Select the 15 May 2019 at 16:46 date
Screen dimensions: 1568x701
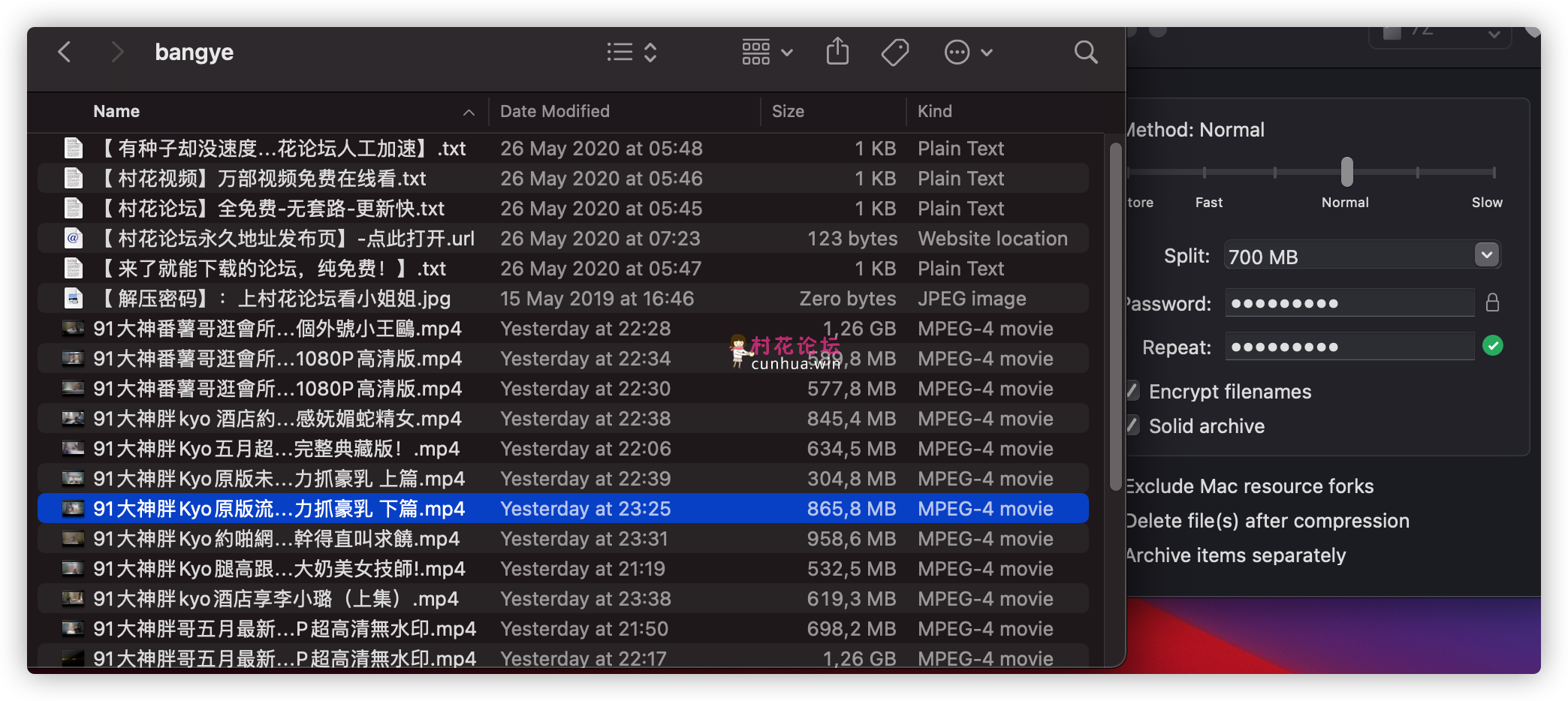(x=597, y=299)
